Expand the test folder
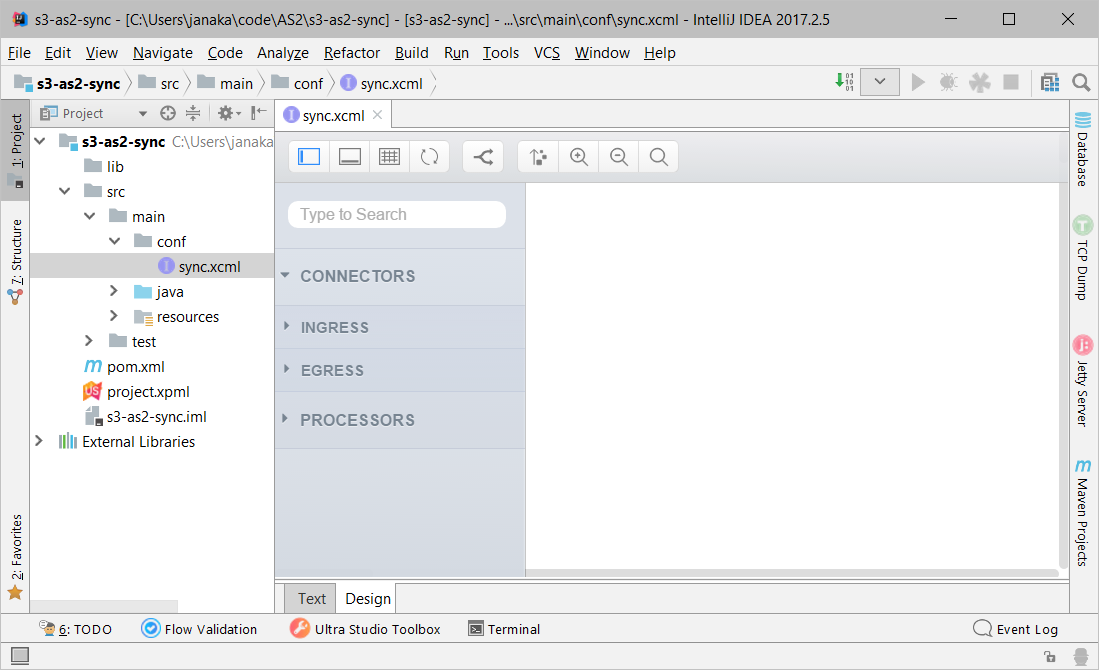The height and width of the screenshot is (670, 1099). click(x=89, y=341)
